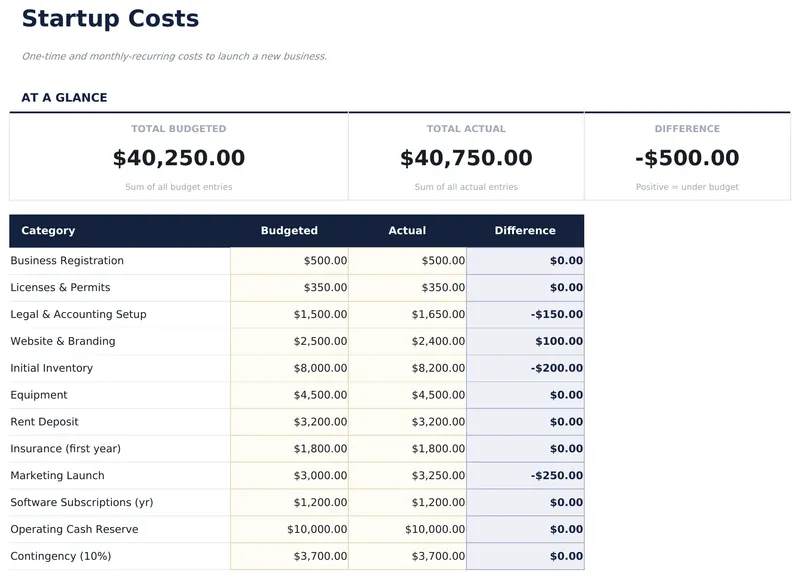The image size is (800, 579).
Task: Select the Licenses & Permits row label
Action: click(60, 288)
